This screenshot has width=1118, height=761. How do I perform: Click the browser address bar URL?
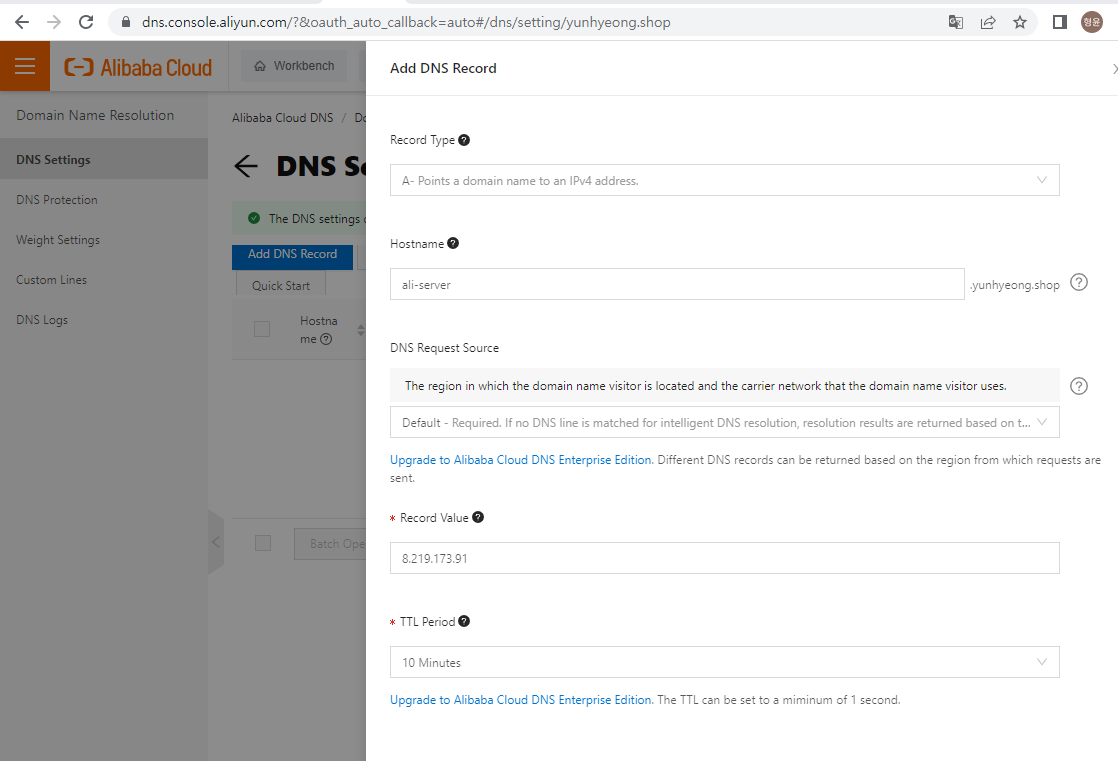tap(406, 22)
